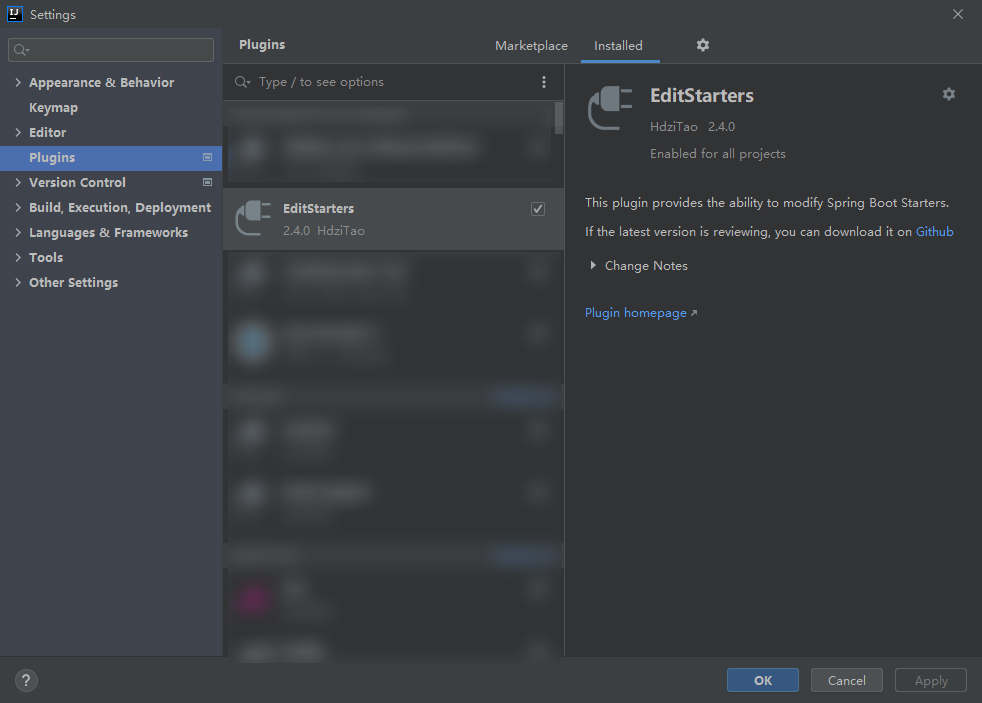
Task: Expand Languages & Frameworks node
Action: [x=18, y=232]
